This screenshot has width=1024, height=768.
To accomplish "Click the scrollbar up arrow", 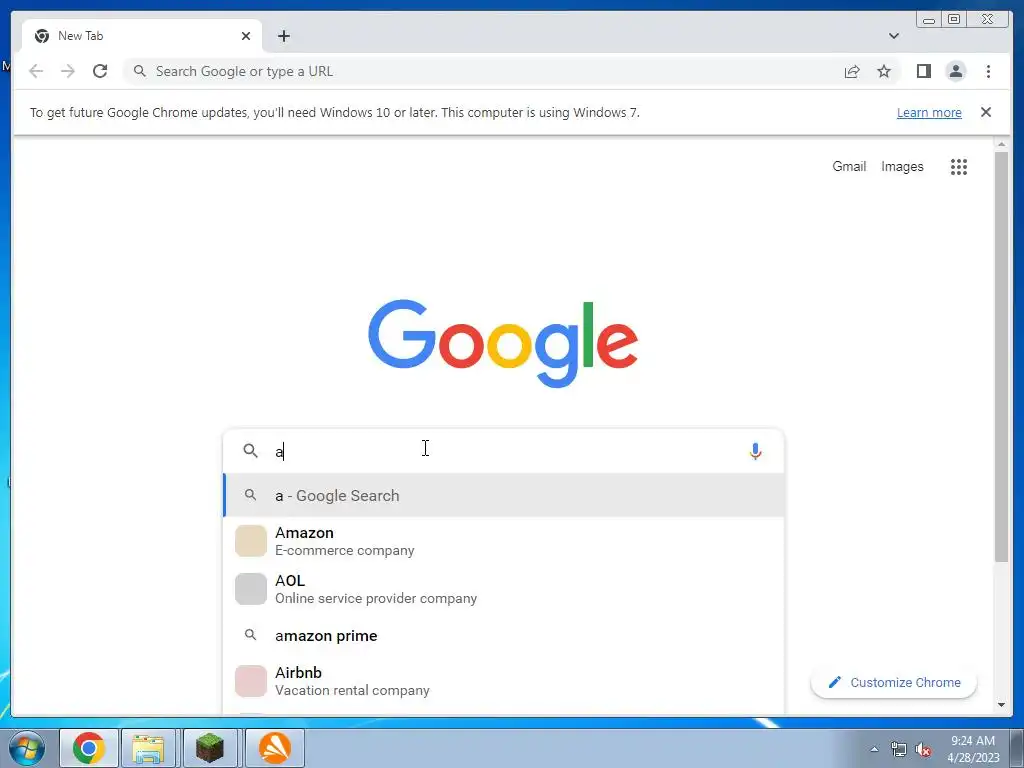I will [1001, 144].
